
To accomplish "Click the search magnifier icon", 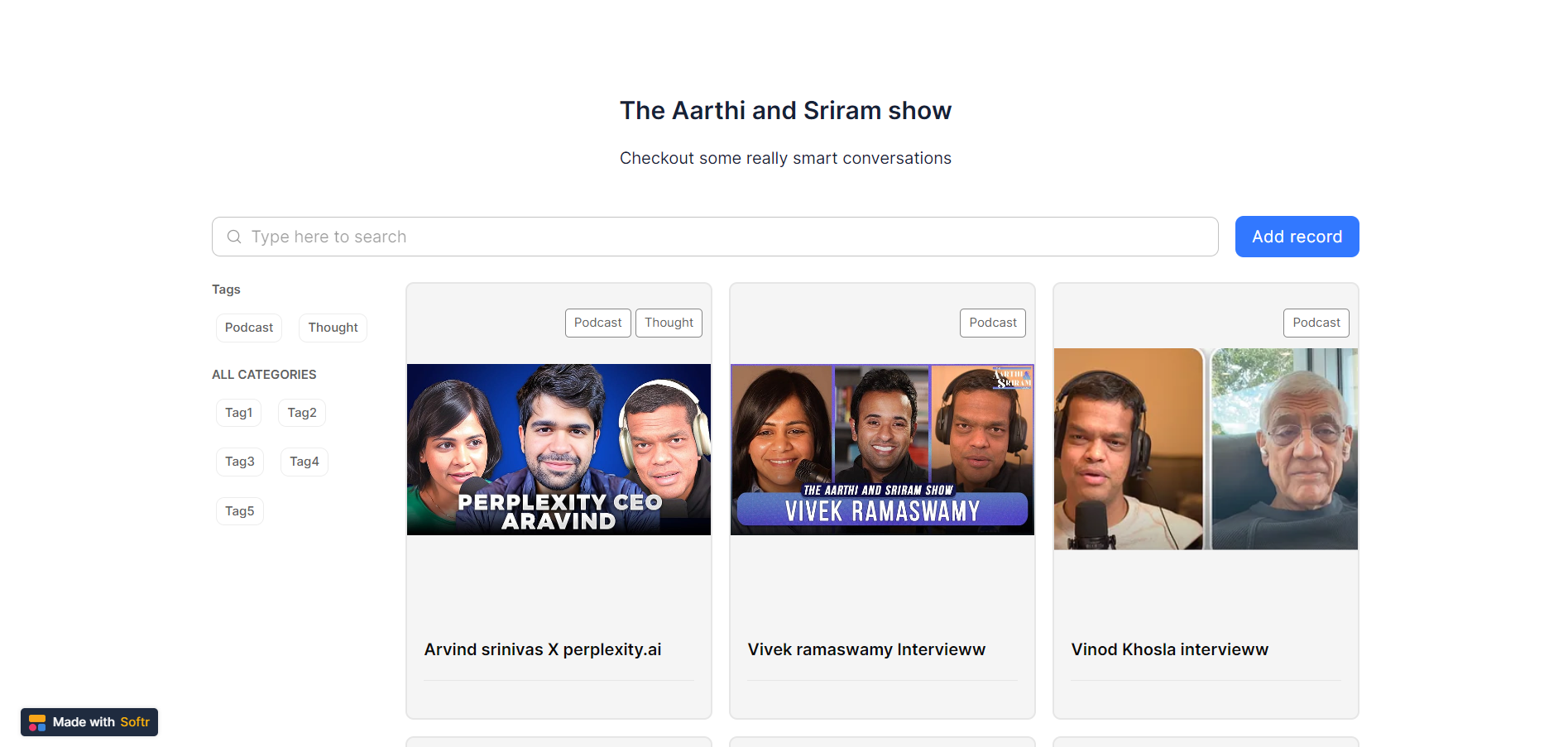I will (234, 237).
